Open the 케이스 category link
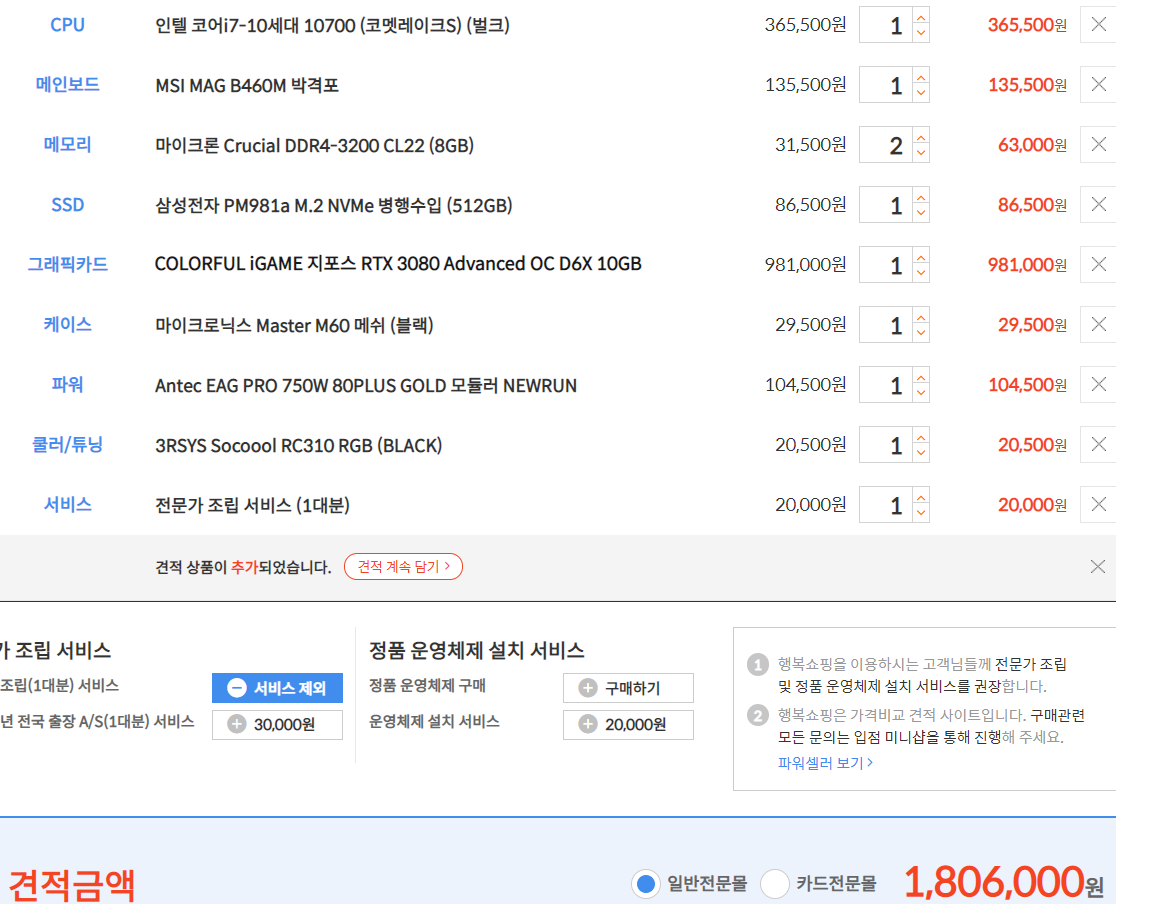The image size is (1152, 904). (x=67, y=325)
